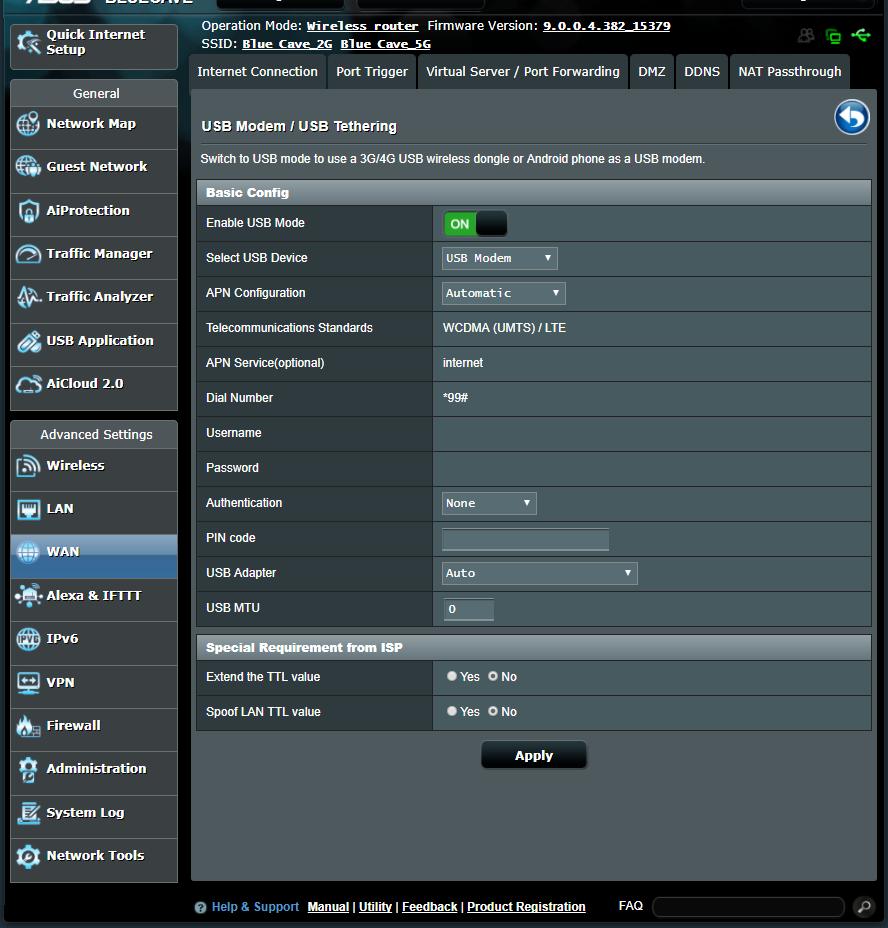The width and height of the screenshot is (888, 928).
Task: Open the LAN port icon
Action: 28,509
